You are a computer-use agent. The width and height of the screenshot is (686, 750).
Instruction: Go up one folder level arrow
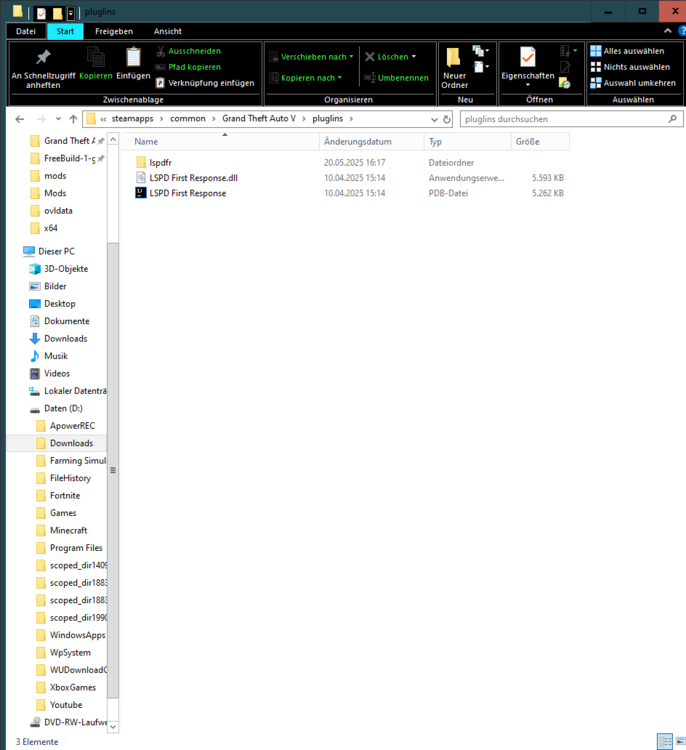click(x=73, y=119)
